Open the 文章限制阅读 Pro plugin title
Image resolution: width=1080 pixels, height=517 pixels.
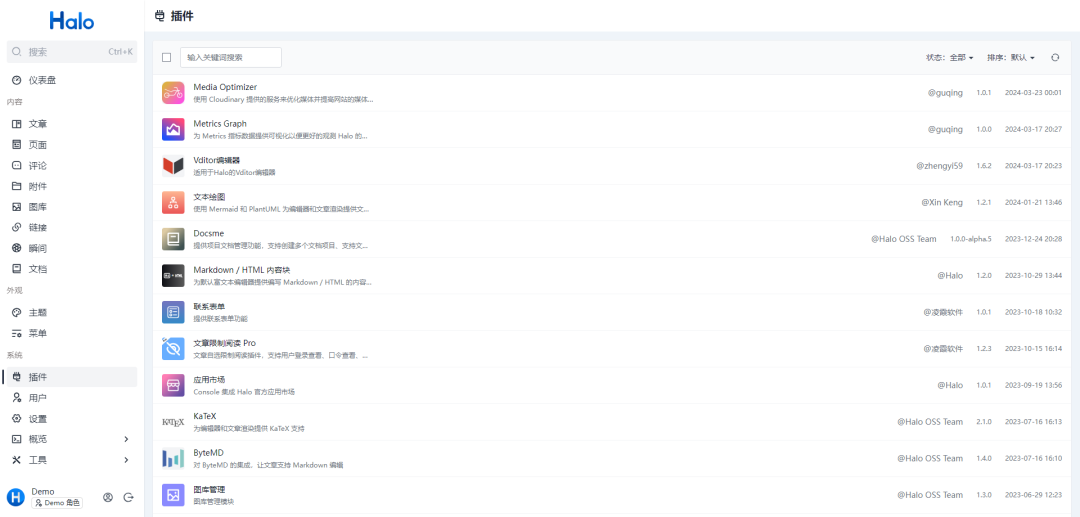click(x=225, y=343)
